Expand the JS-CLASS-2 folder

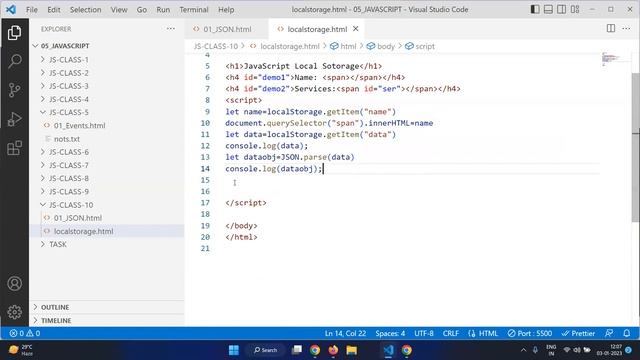[107, 73]
